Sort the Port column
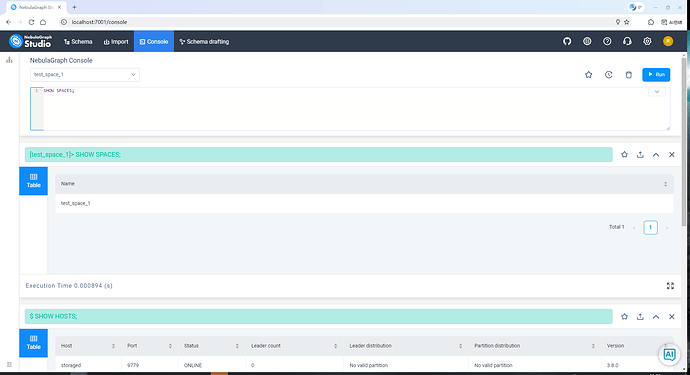This screenshot has height=375, width=690. click(x=170, y=346)
